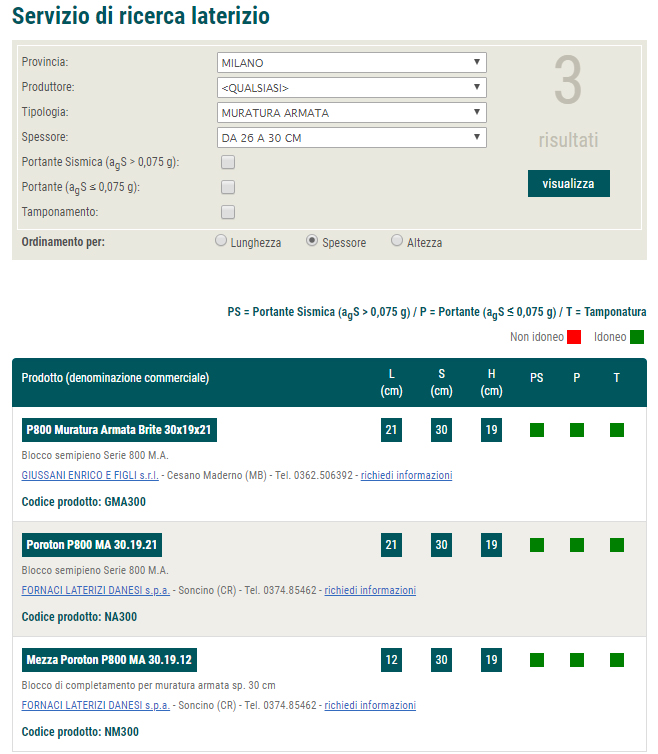Click richiedi informazioni for Mezza Poroton P800

click(x=370, y=705)
